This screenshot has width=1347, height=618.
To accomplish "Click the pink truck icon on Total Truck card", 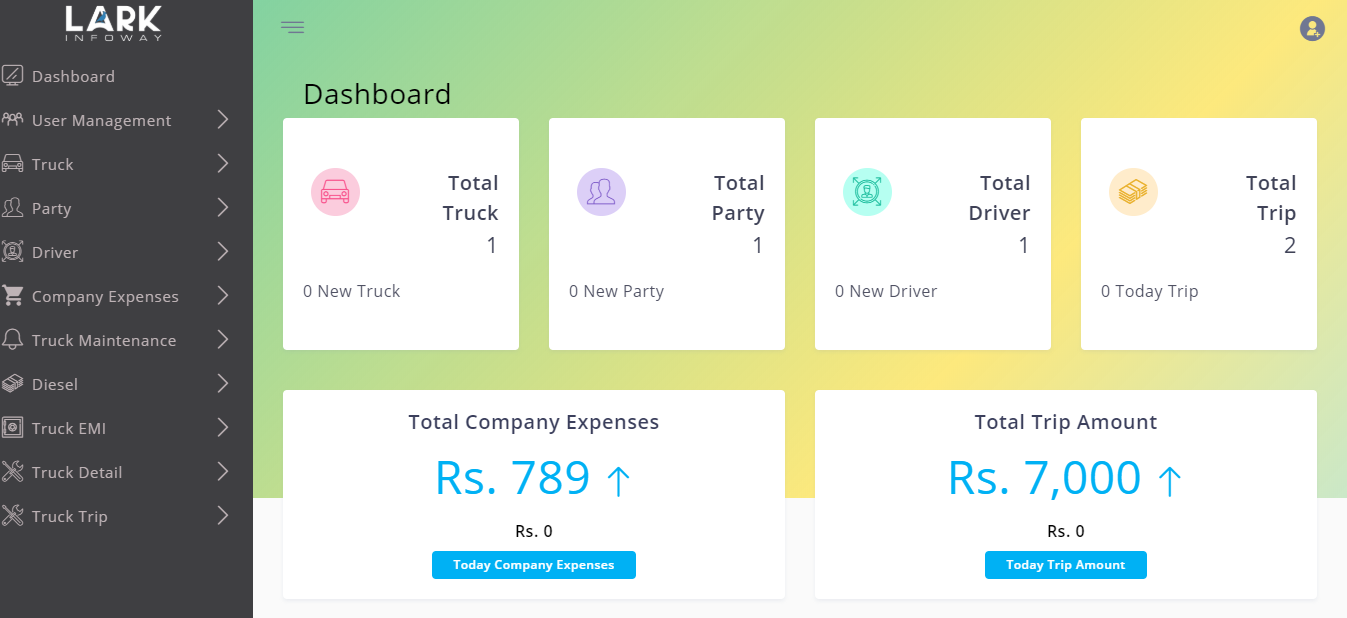I will pyautogui.click(x=335, y=192).
